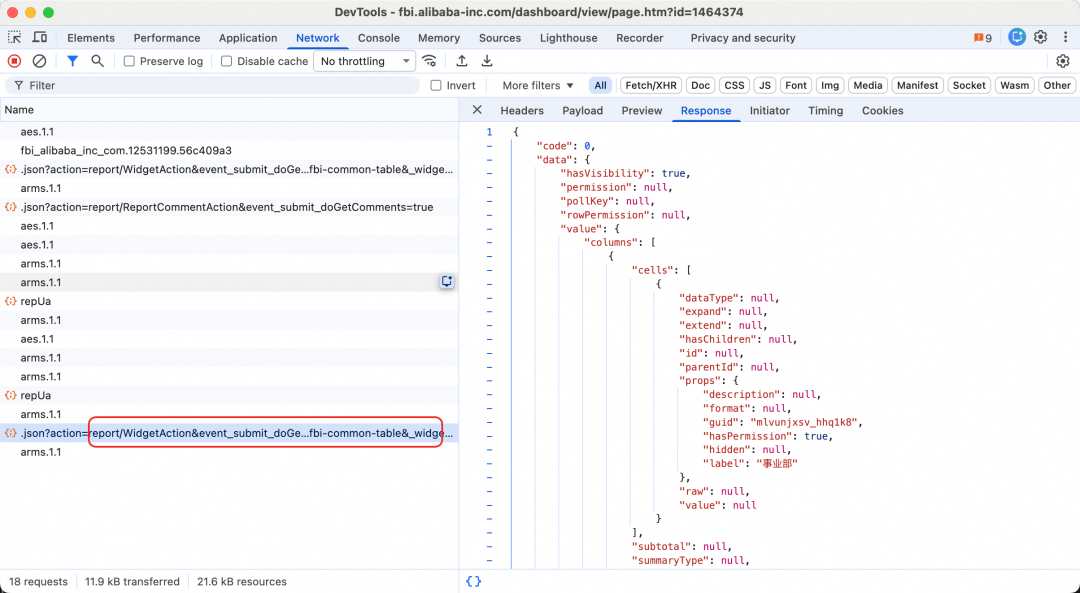Open the No throttling dropdown
The image size is (1080, 593).
coord(364,61)
